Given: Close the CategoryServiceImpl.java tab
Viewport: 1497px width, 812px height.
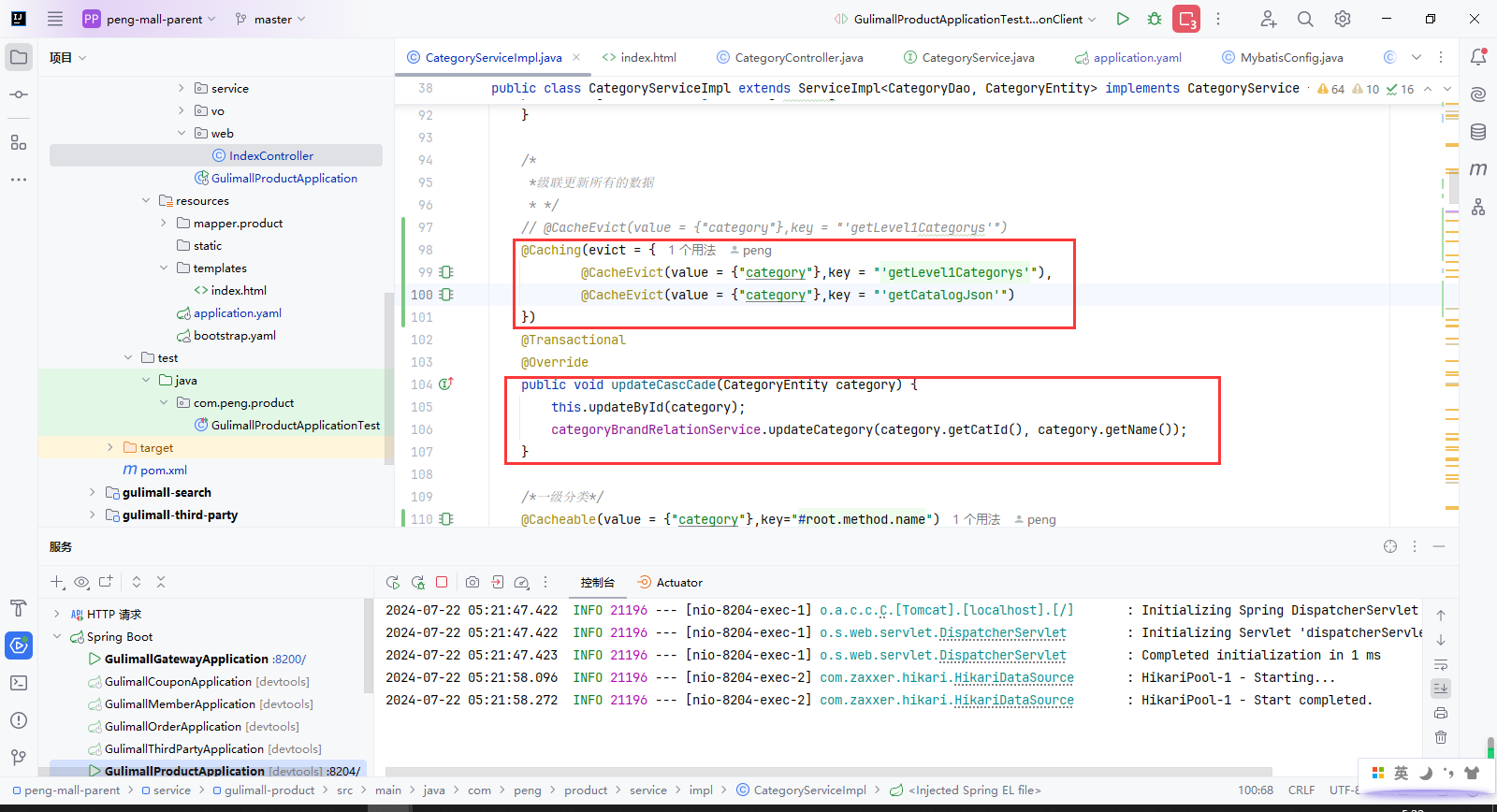Looking at the screenshot, I should point(576,57).
